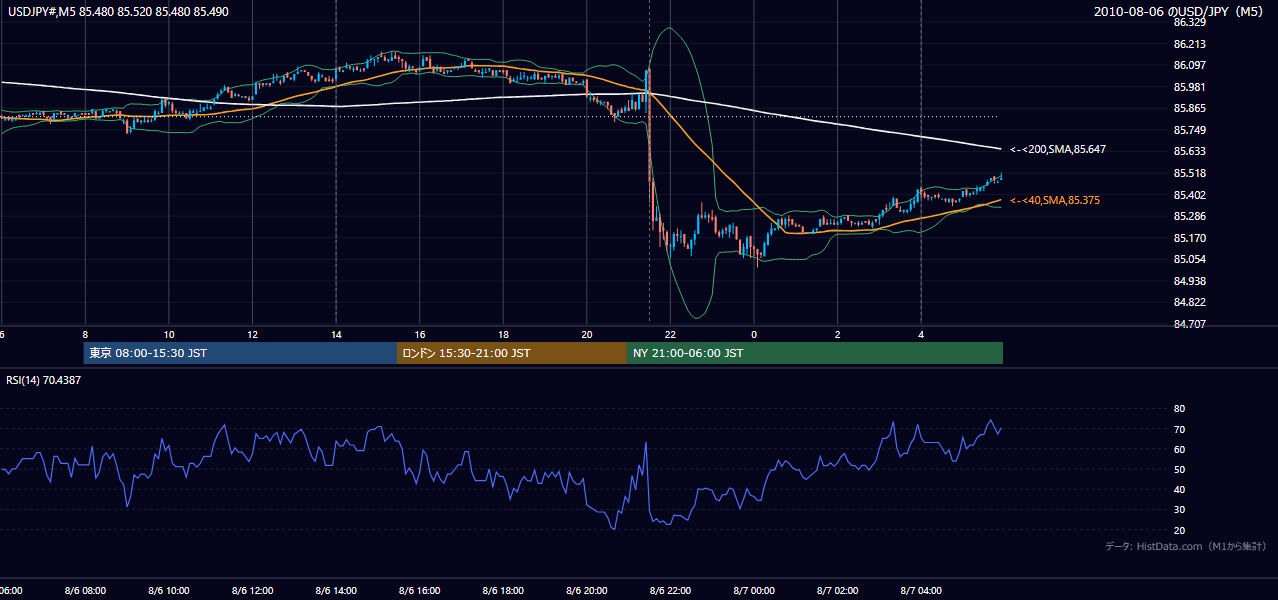Click RSI scale value 80
The height and width of the screenshot is (600, 1278).
(x=1179, y=409)
